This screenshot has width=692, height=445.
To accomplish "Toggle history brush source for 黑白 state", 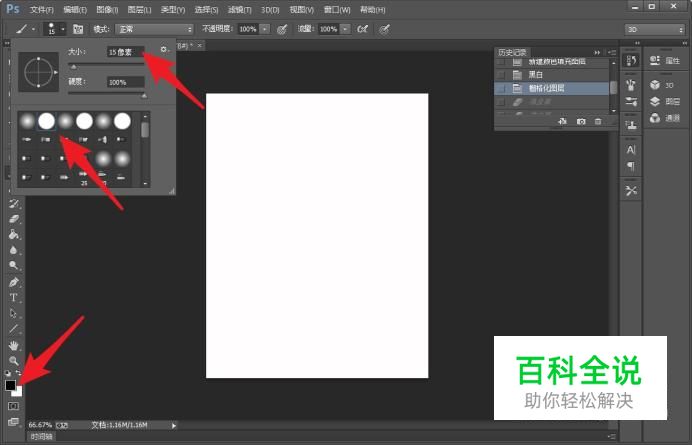I will 501,75.
